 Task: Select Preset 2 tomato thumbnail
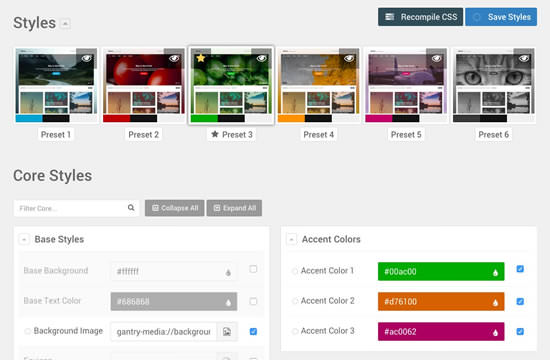[143, 85]
